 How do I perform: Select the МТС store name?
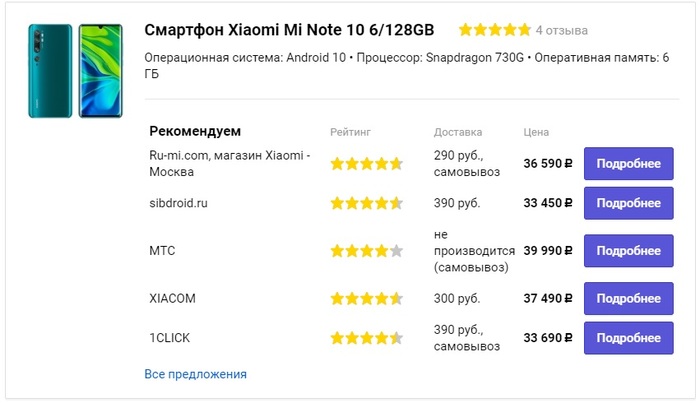(x=162, y=251)
